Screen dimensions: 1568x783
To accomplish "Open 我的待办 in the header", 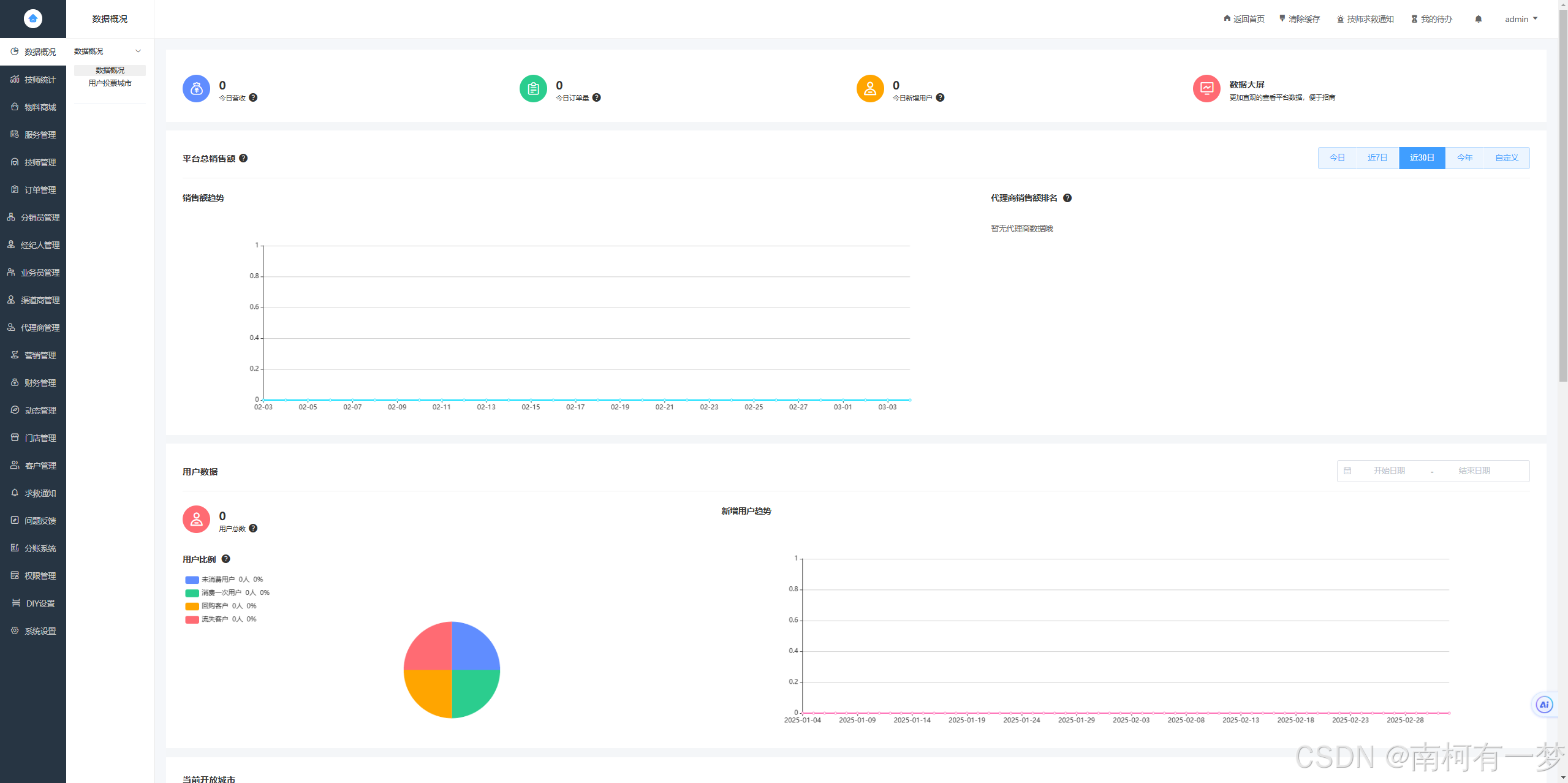I will click(1432, 19).
